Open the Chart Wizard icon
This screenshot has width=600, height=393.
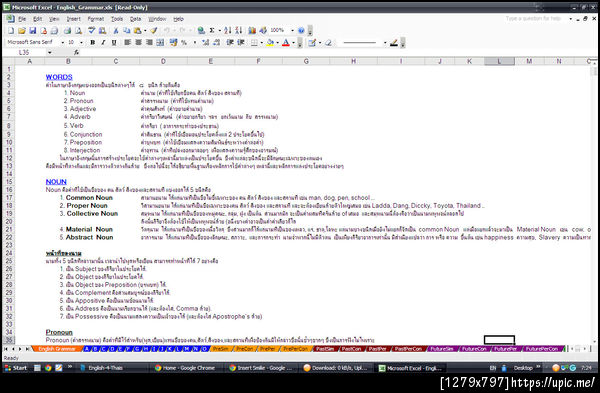click(252, 31)
